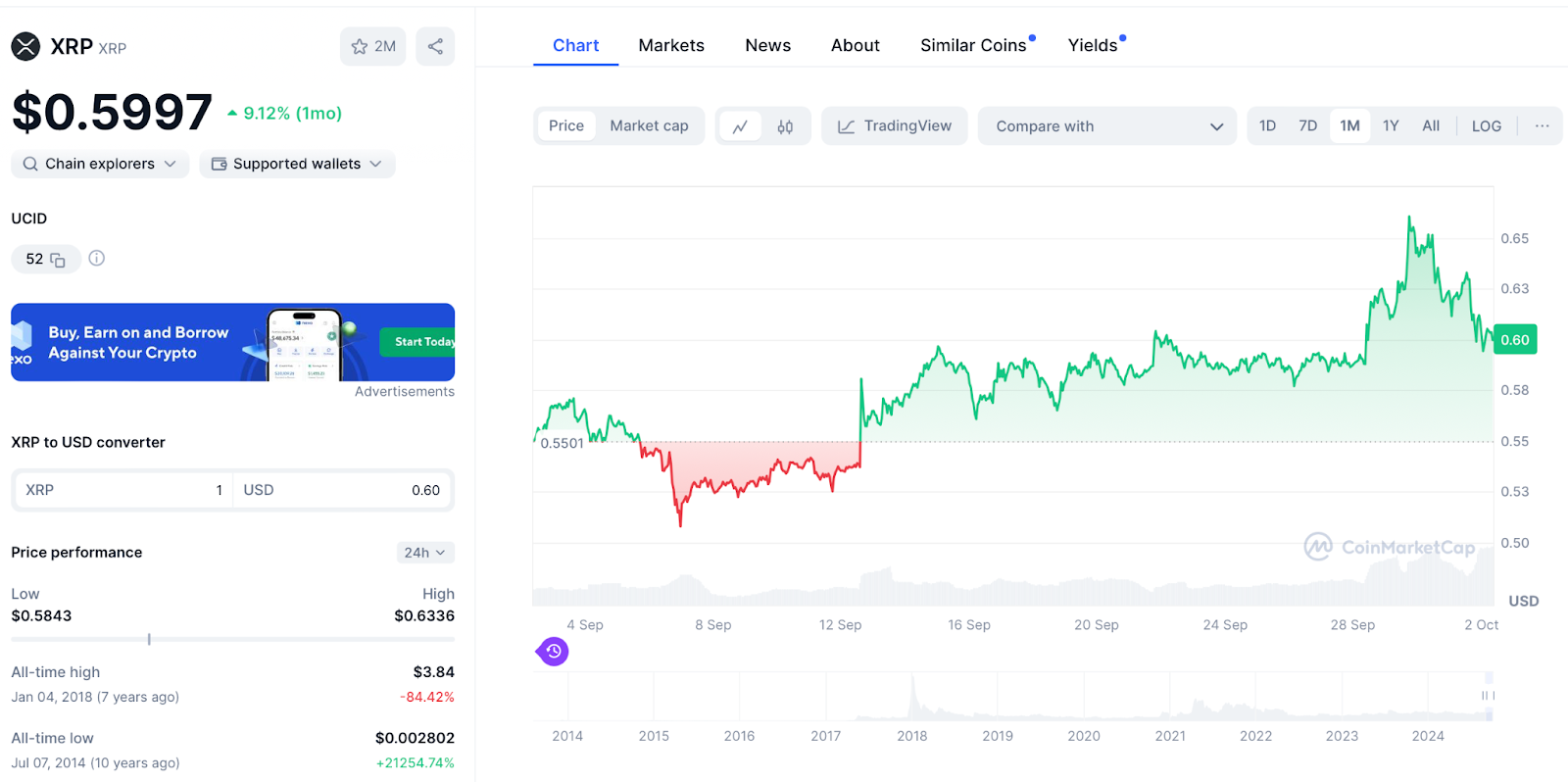This screenshot has width=1568, height=782.
Task: Open the chart more options ellipsis
Action: click(1542, 125)
